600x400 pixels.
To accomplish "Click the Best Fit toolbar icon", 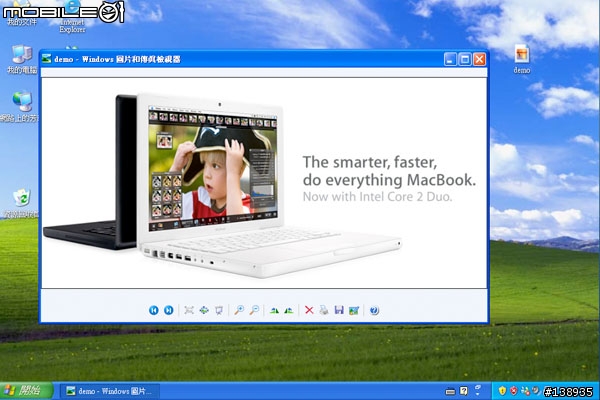I will tap(189, 310).
